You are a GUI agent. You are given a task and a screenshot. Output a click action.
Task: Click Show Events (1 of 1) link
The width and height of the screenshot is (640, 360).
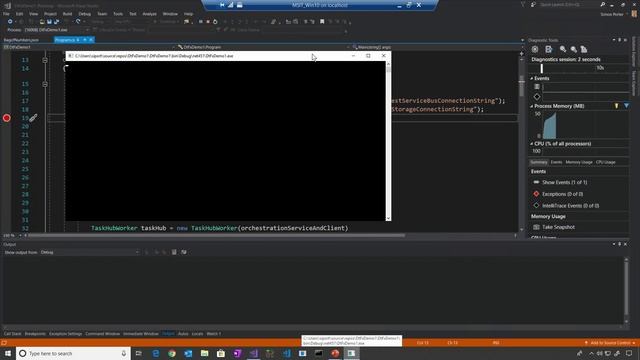click(x=564, y=182)
